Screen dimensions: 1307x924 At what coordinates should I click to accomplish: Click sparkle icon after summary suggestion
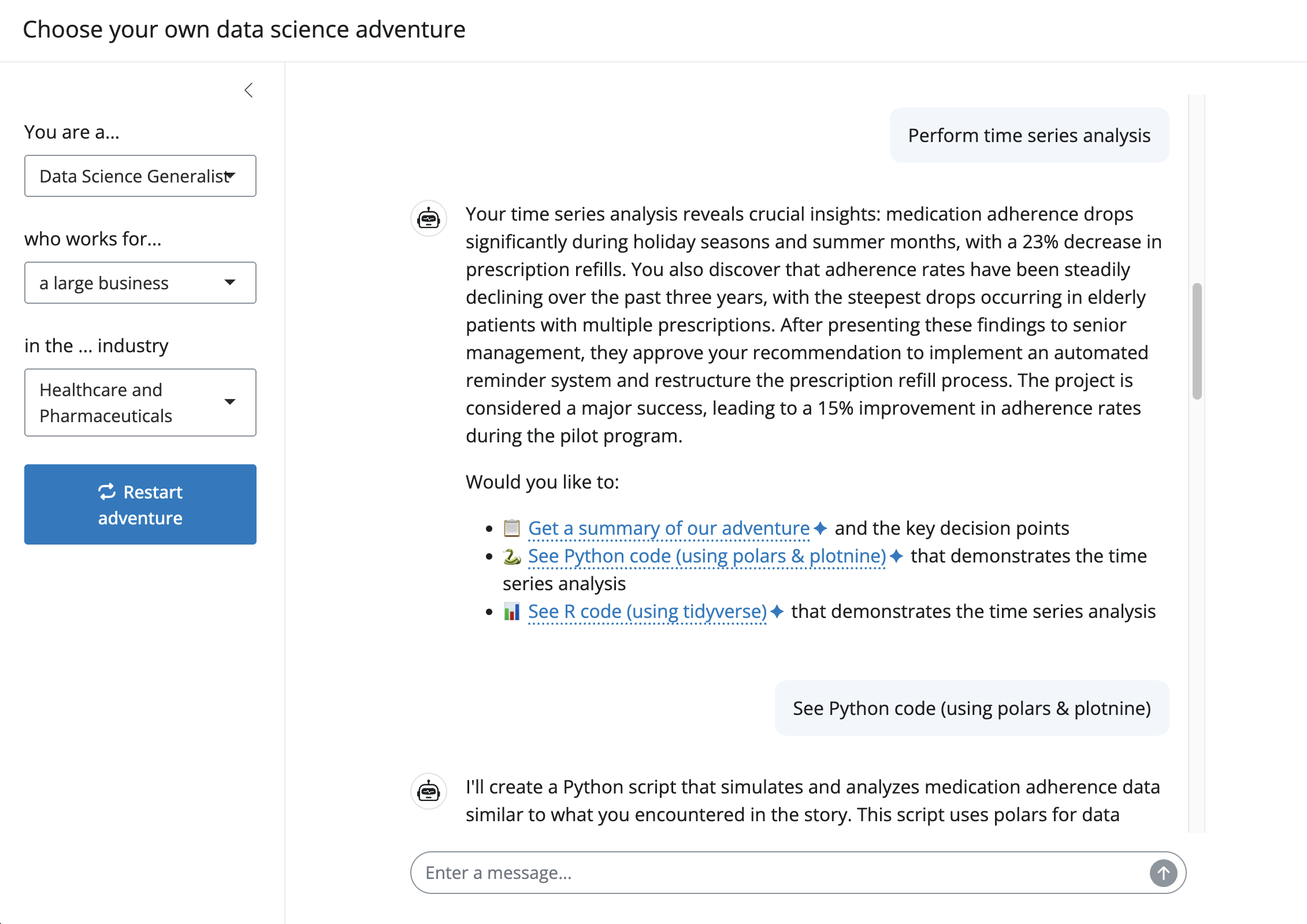pos(820,528)
